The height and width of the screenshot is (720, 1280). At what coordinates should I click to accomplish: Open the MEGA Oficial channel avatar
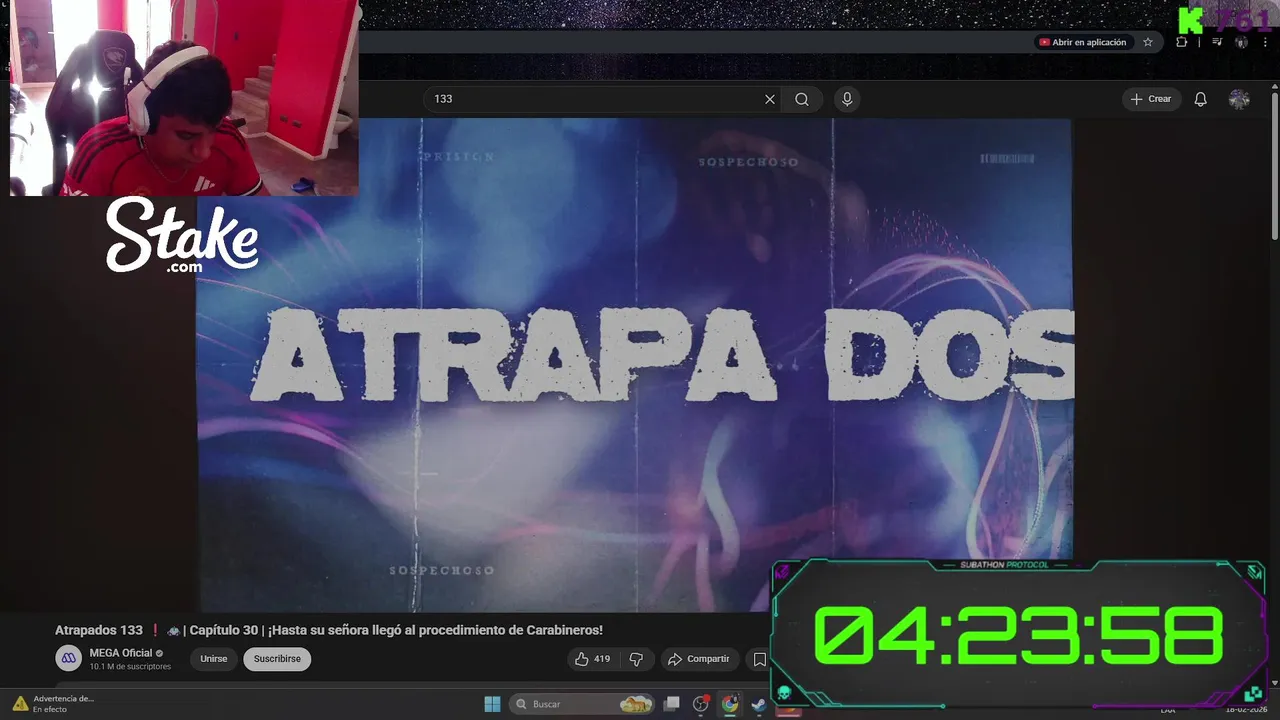(68, 658)
